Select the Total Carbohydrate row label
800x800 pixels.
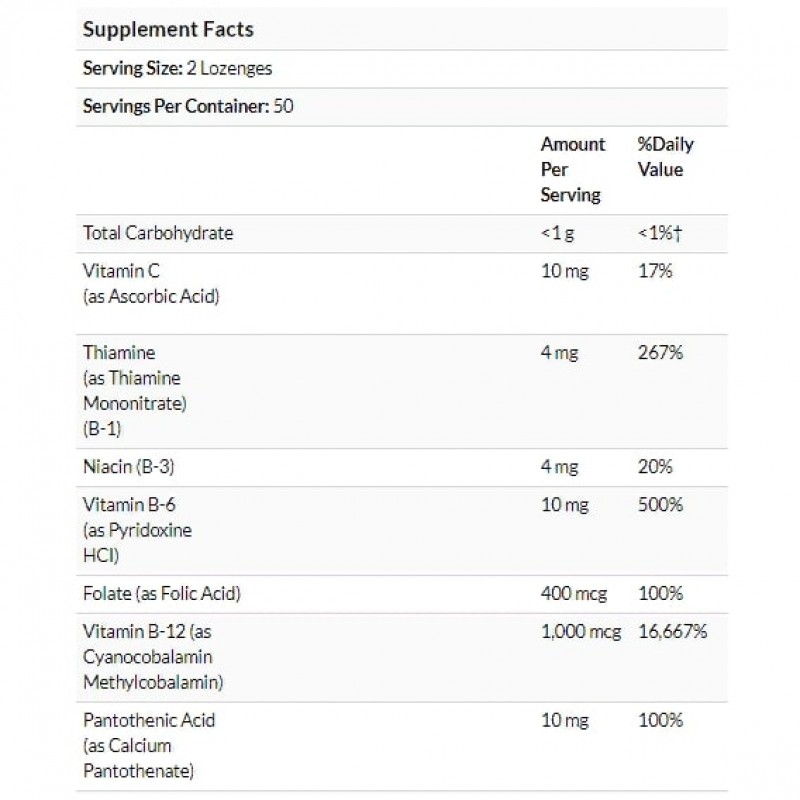159,233
